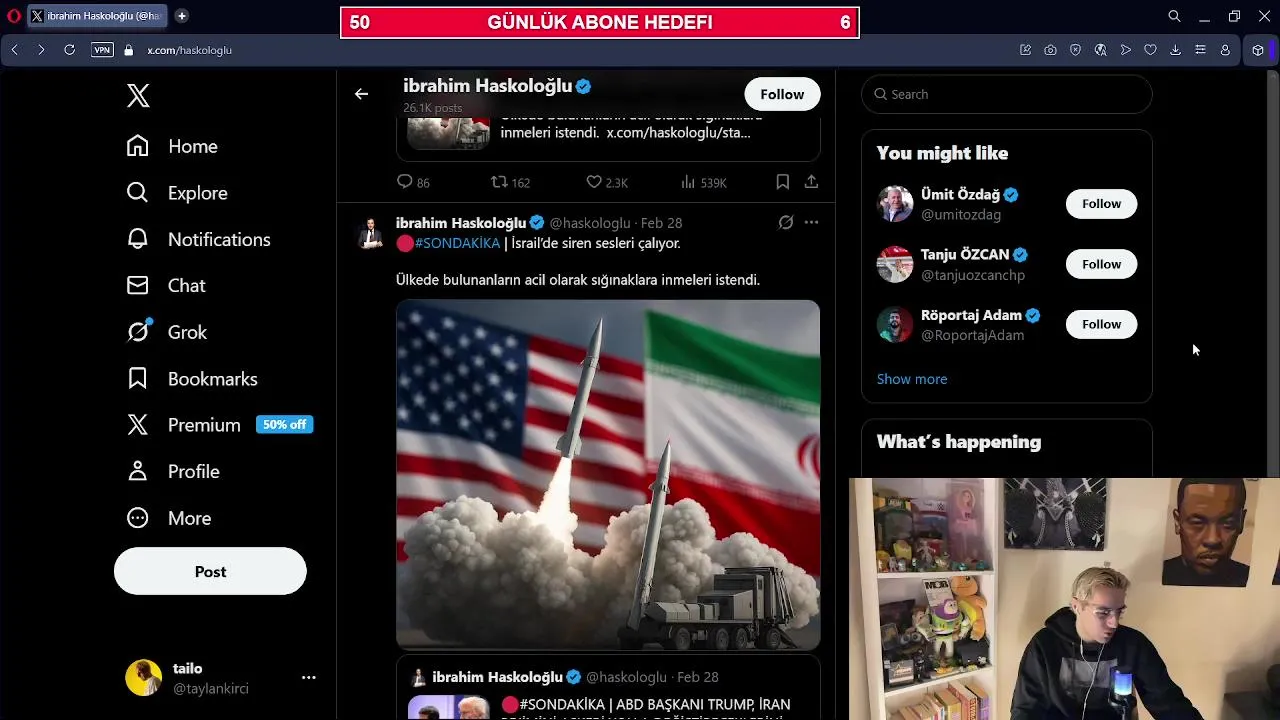The image size is (1280, 720).
Task: Open a new tab with plus
Action: click(x=181, y=16)
